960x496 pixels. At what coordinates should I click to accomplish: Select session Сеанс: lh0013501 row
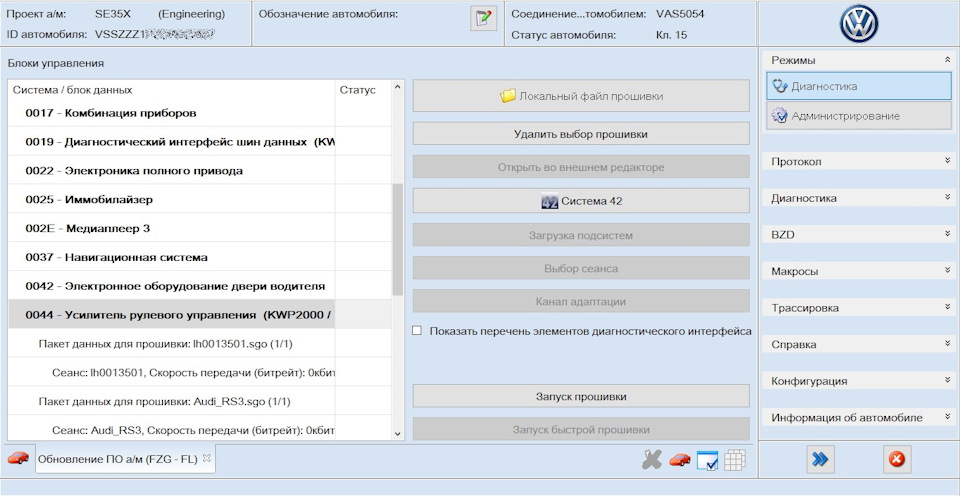tap(200, 372)
